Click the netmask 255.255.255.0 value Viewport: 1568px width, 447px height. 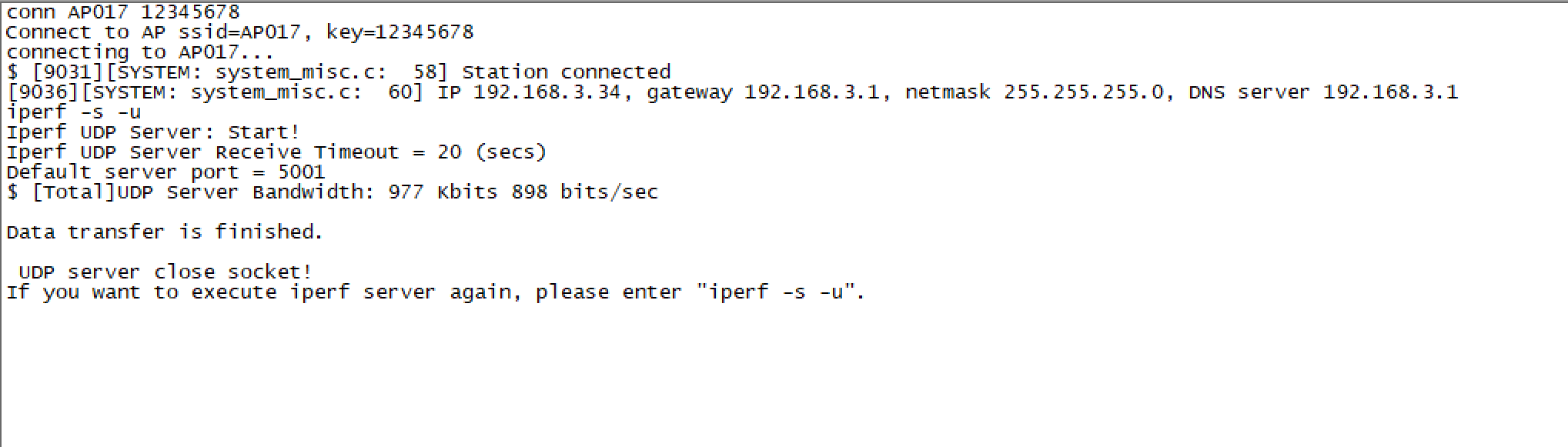coord(1084,92)
